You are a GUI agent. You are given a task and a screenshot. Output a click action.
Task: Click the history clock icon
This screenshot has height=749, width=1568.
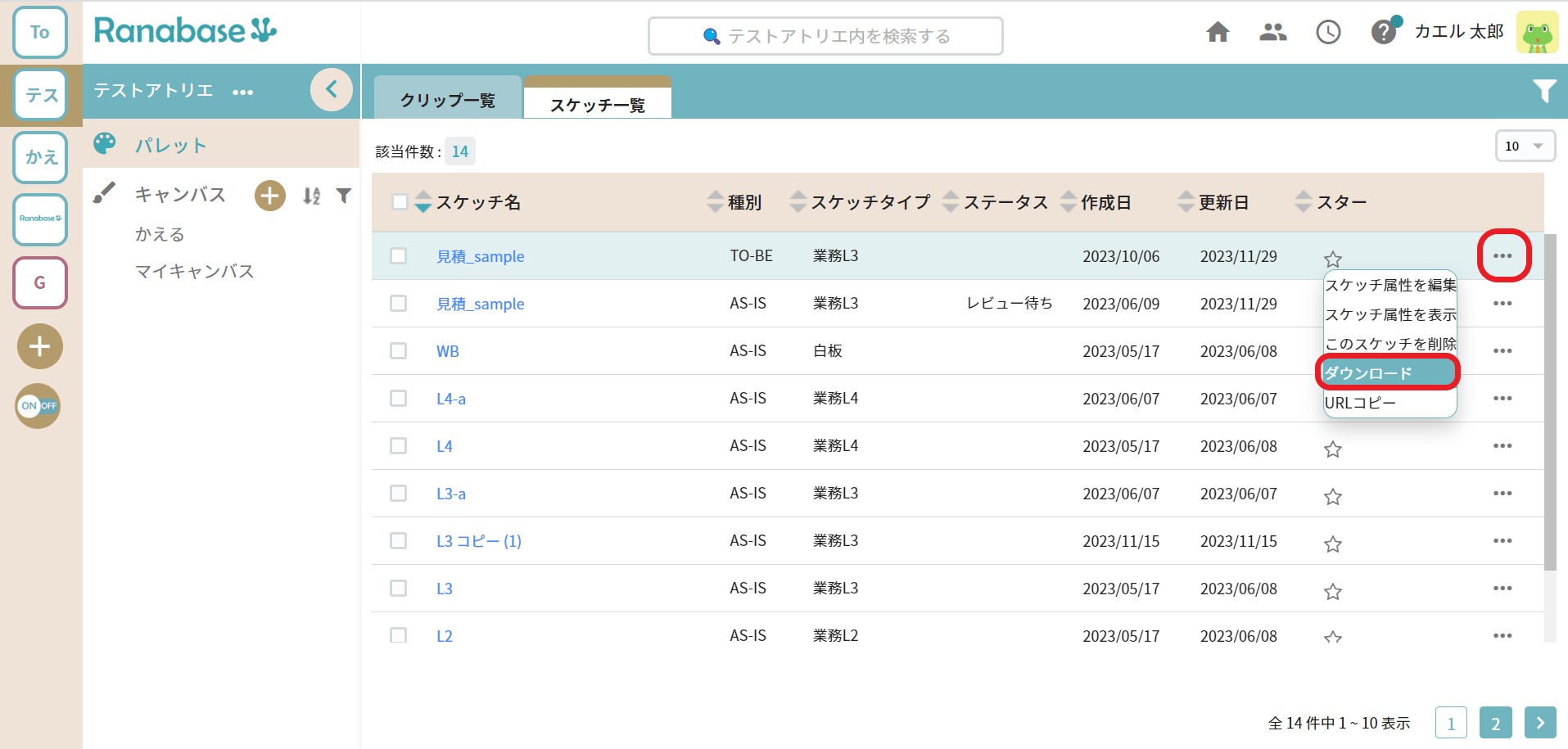click(x=1328, y=32)
